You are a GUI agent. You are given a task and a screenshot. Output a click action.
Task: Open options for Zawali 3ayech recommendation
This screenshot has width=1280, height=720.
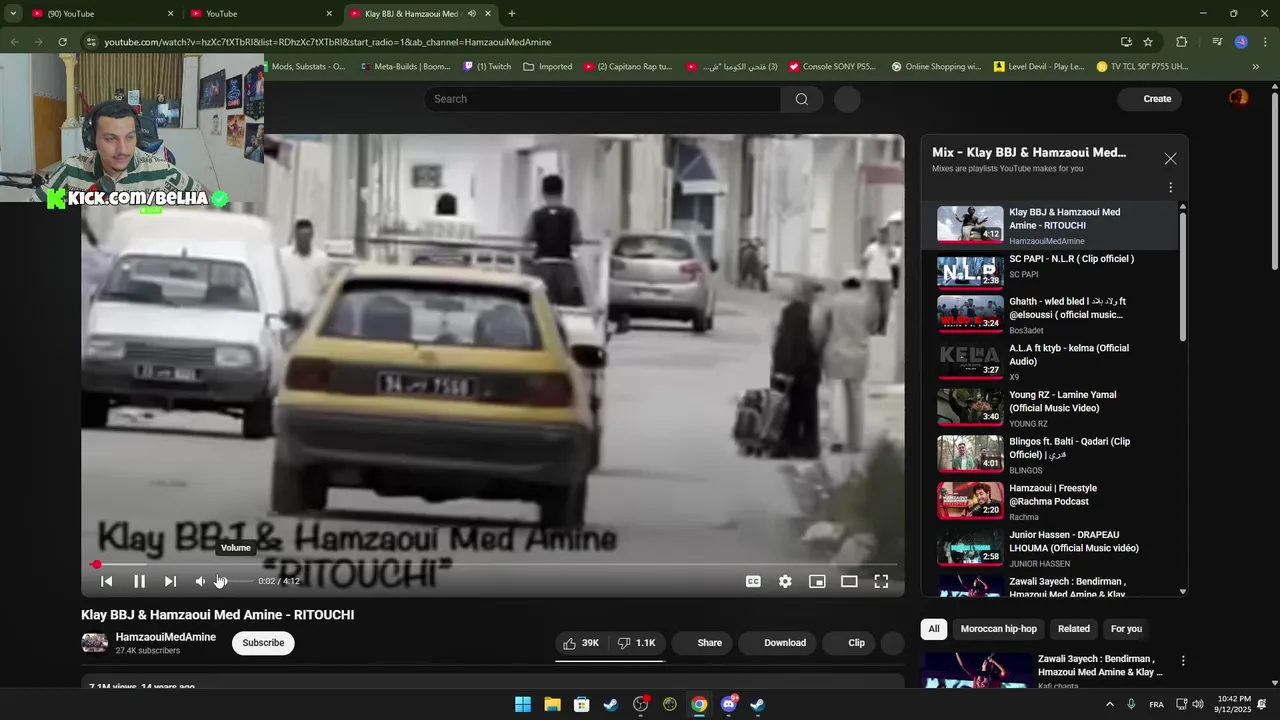click(x=1183, y=661)
